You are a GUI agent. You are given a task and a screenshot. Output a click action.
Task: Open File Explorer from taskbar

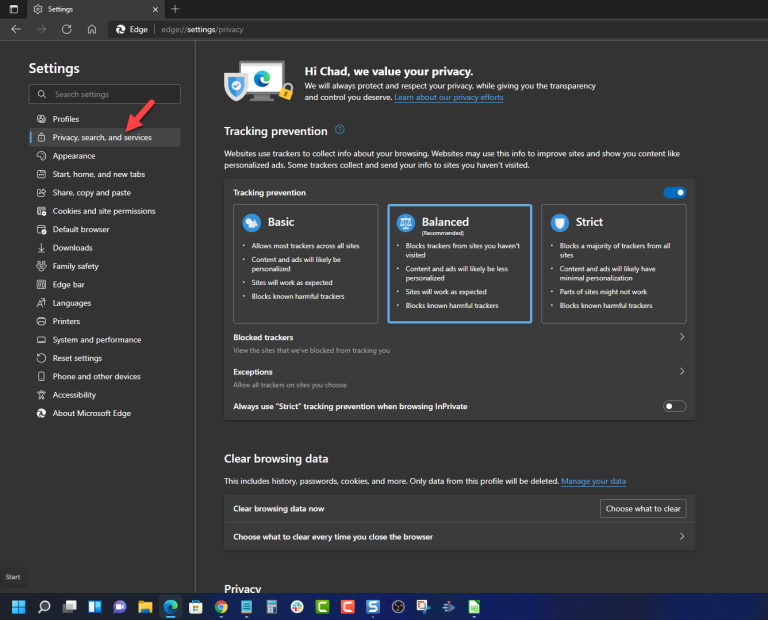click(x=145, y=607)
